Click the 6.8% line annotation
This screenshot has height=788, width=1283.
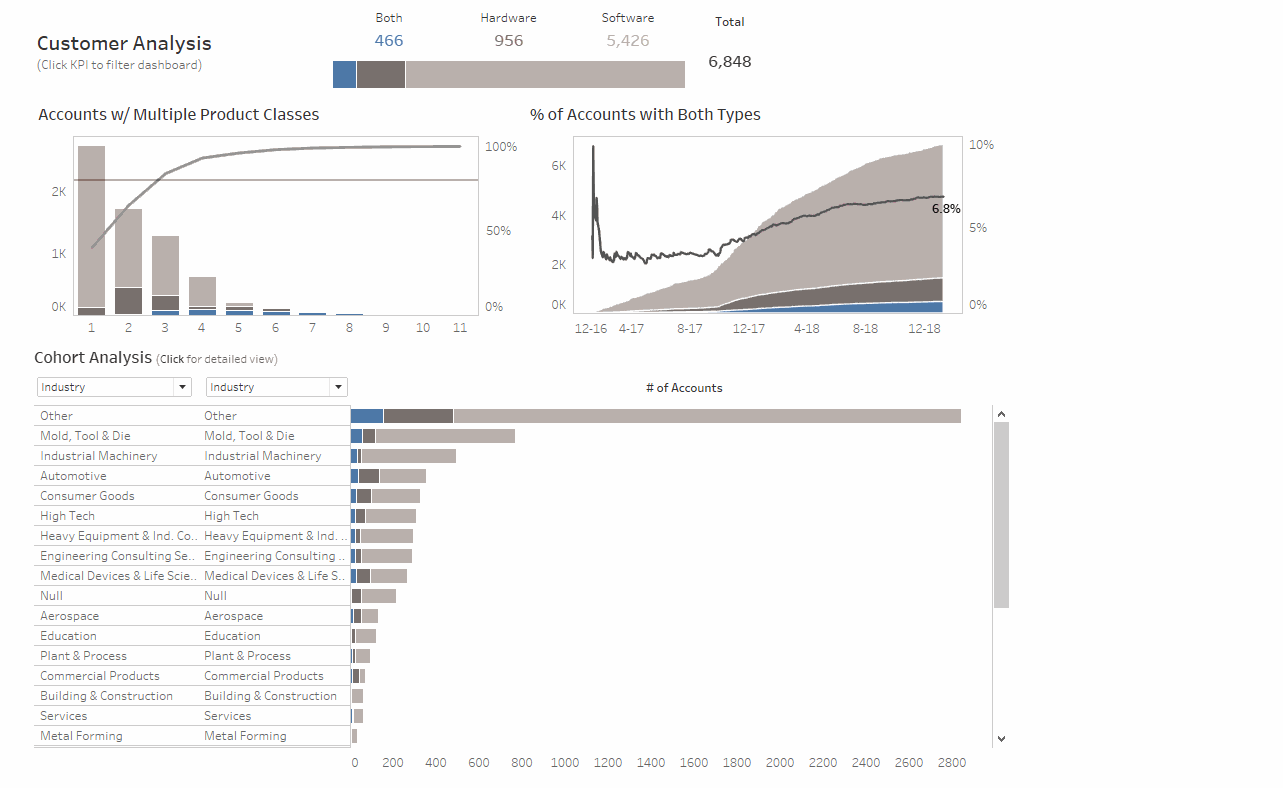click(946, 209)
